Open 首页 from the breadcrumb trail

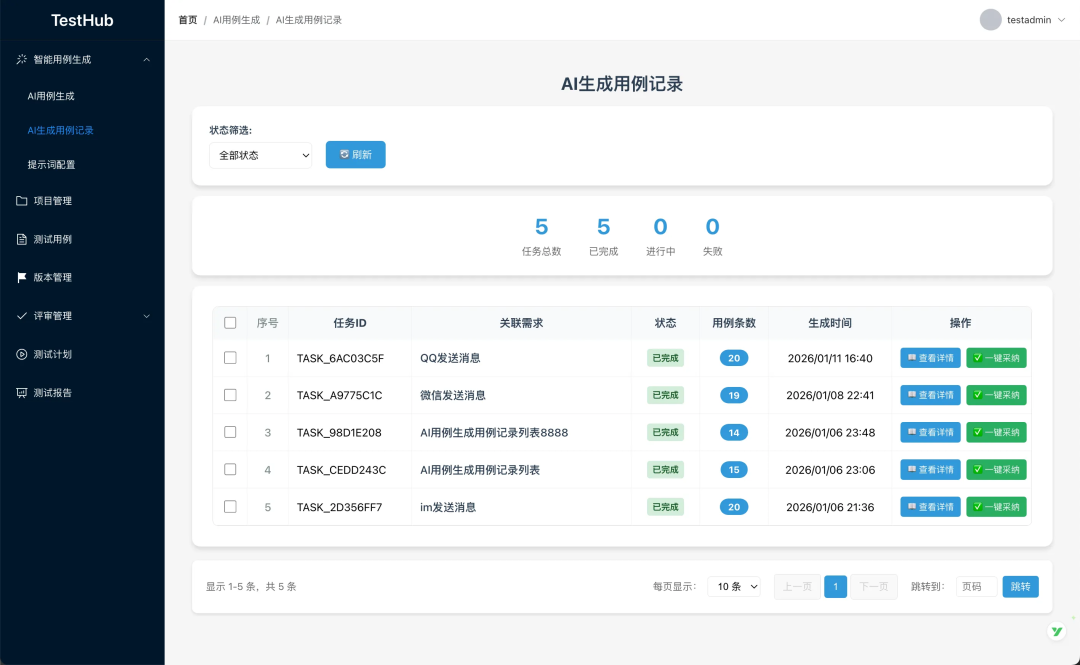[187, 19]
